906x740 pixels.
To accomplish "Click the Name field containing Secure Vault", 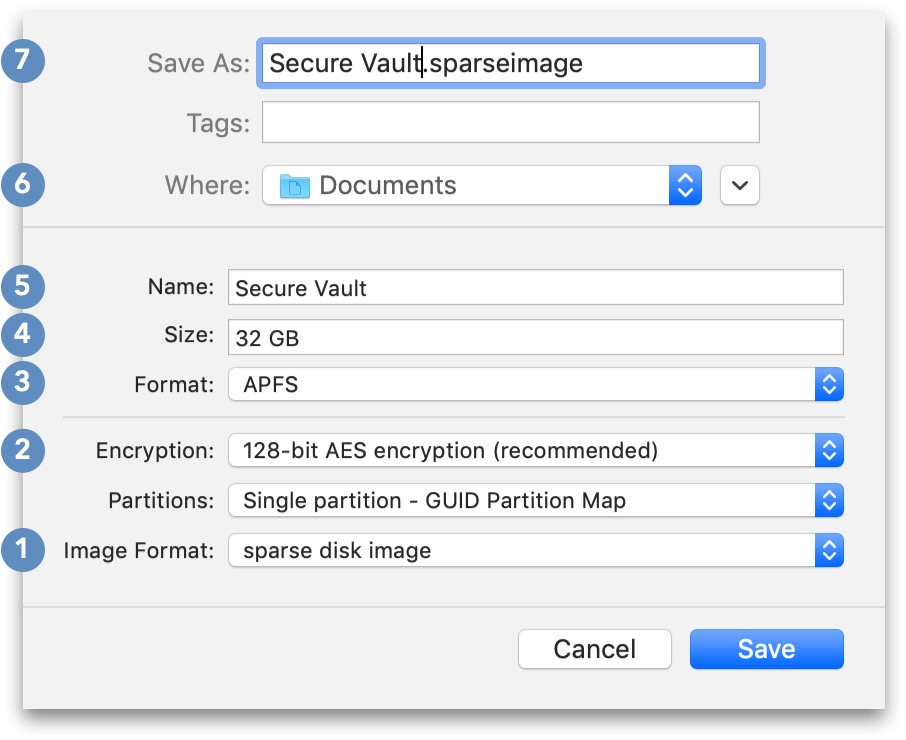I will point(535,288).
